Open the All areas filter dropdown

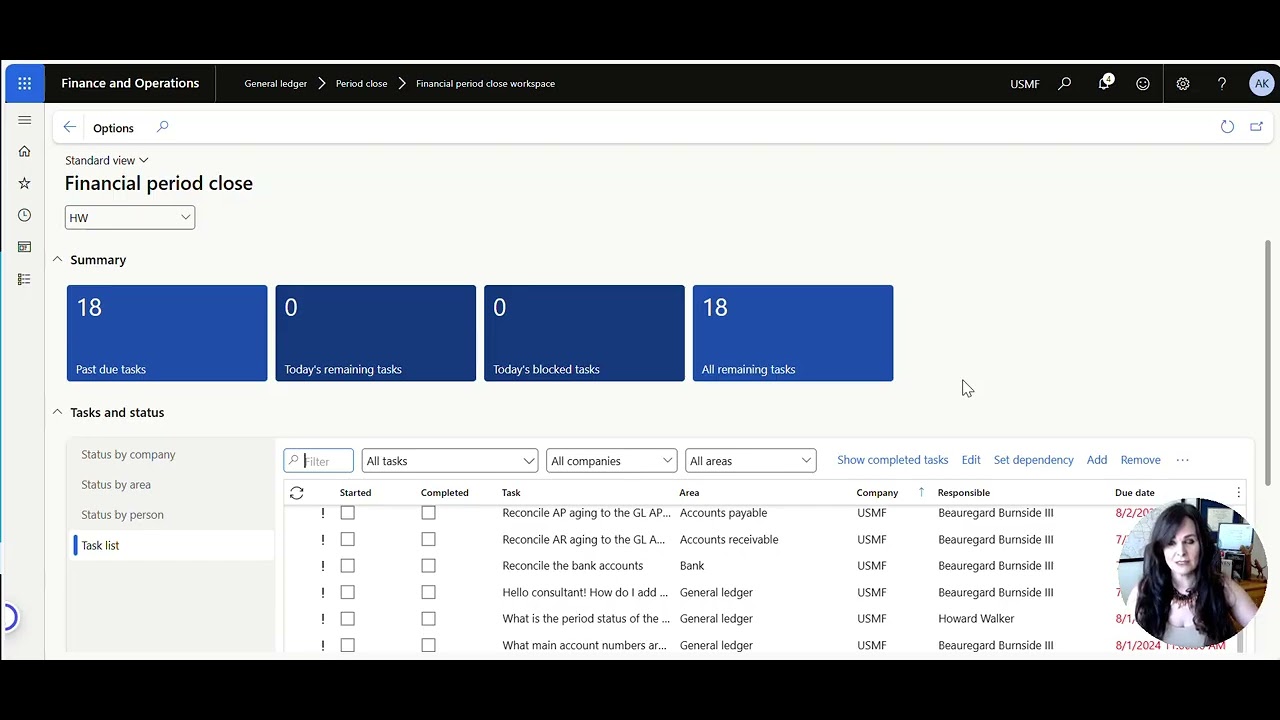click(x=750, y=461)
